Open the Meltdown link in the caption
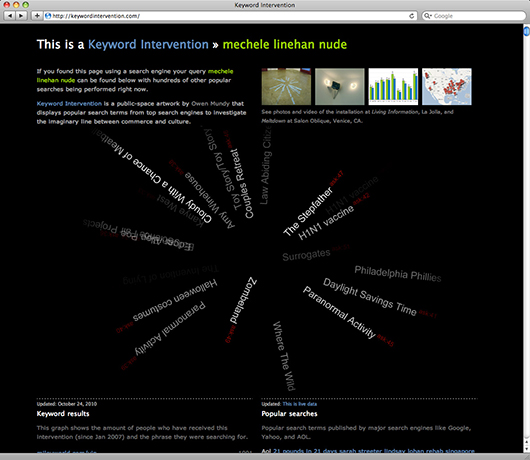 273,121
